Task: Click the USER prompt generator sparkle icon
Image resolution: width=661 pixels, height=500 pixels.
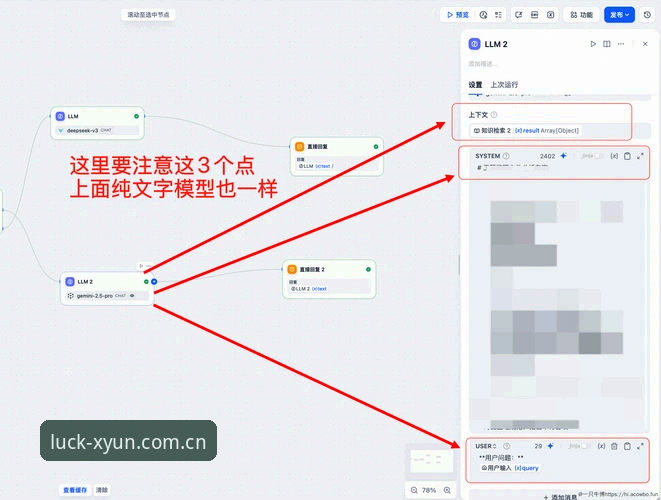Action: [551, 446]
